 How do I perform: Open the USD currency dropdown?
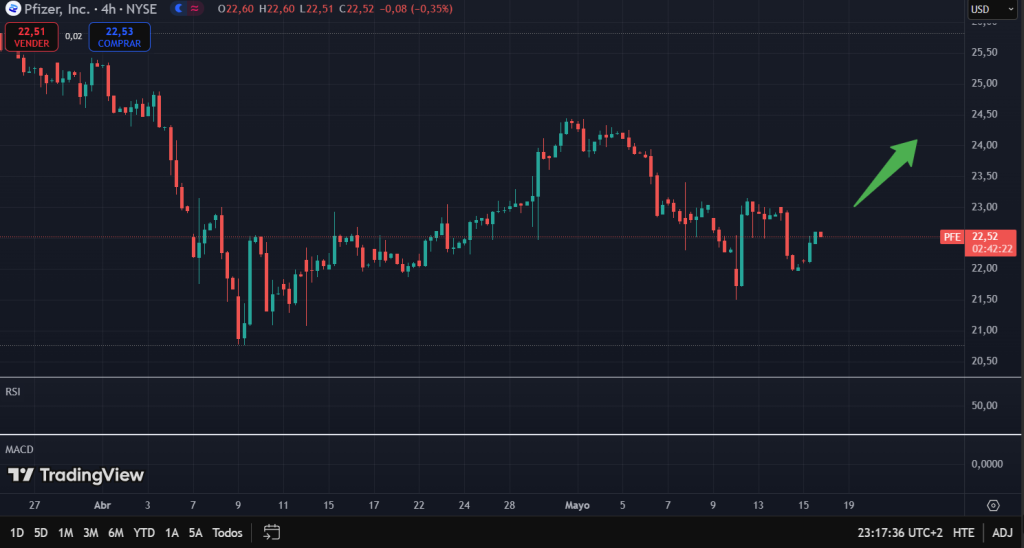992,9
